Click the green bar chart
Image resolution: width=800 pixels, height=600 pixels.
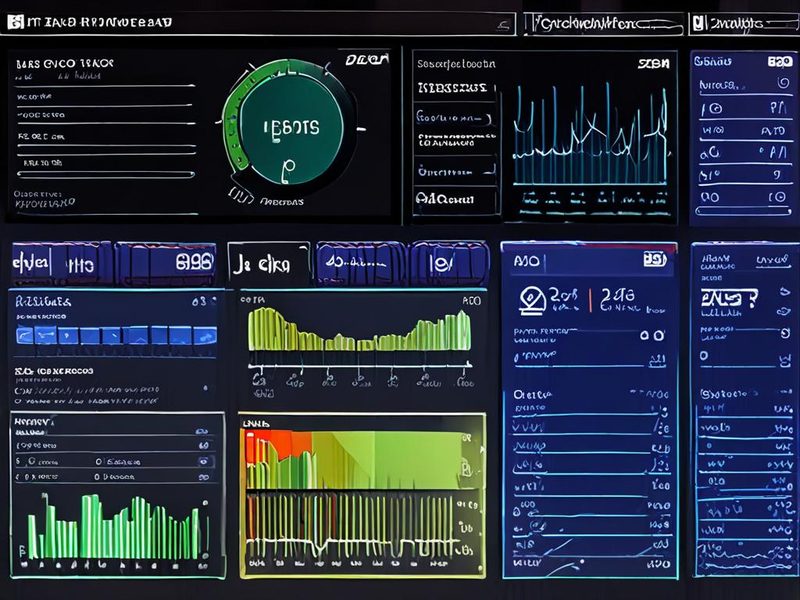[116, 527]
